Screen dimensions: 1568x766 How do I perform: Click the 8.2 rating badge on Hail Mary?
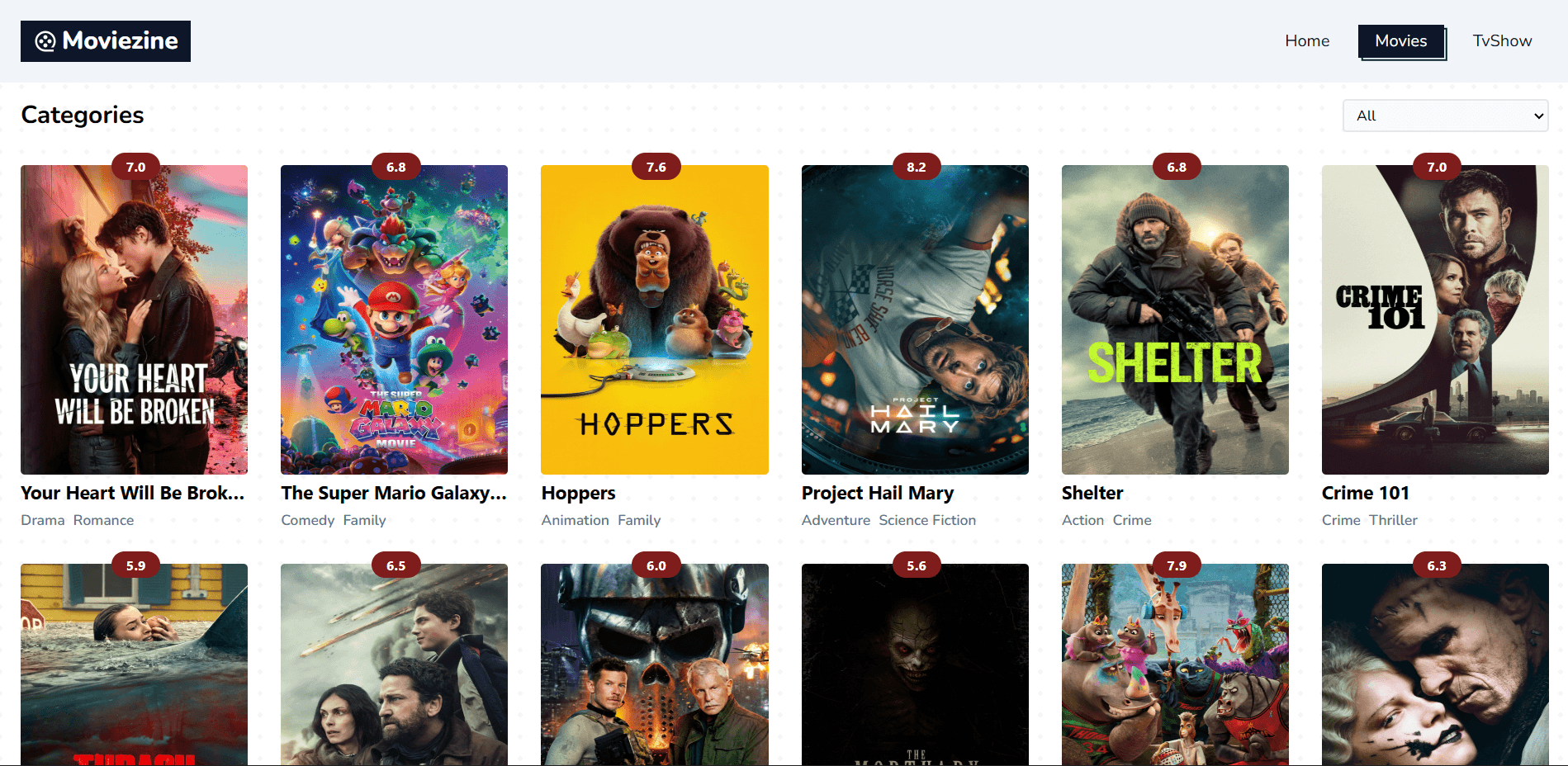pyautogui.click(x=917, y=167)
